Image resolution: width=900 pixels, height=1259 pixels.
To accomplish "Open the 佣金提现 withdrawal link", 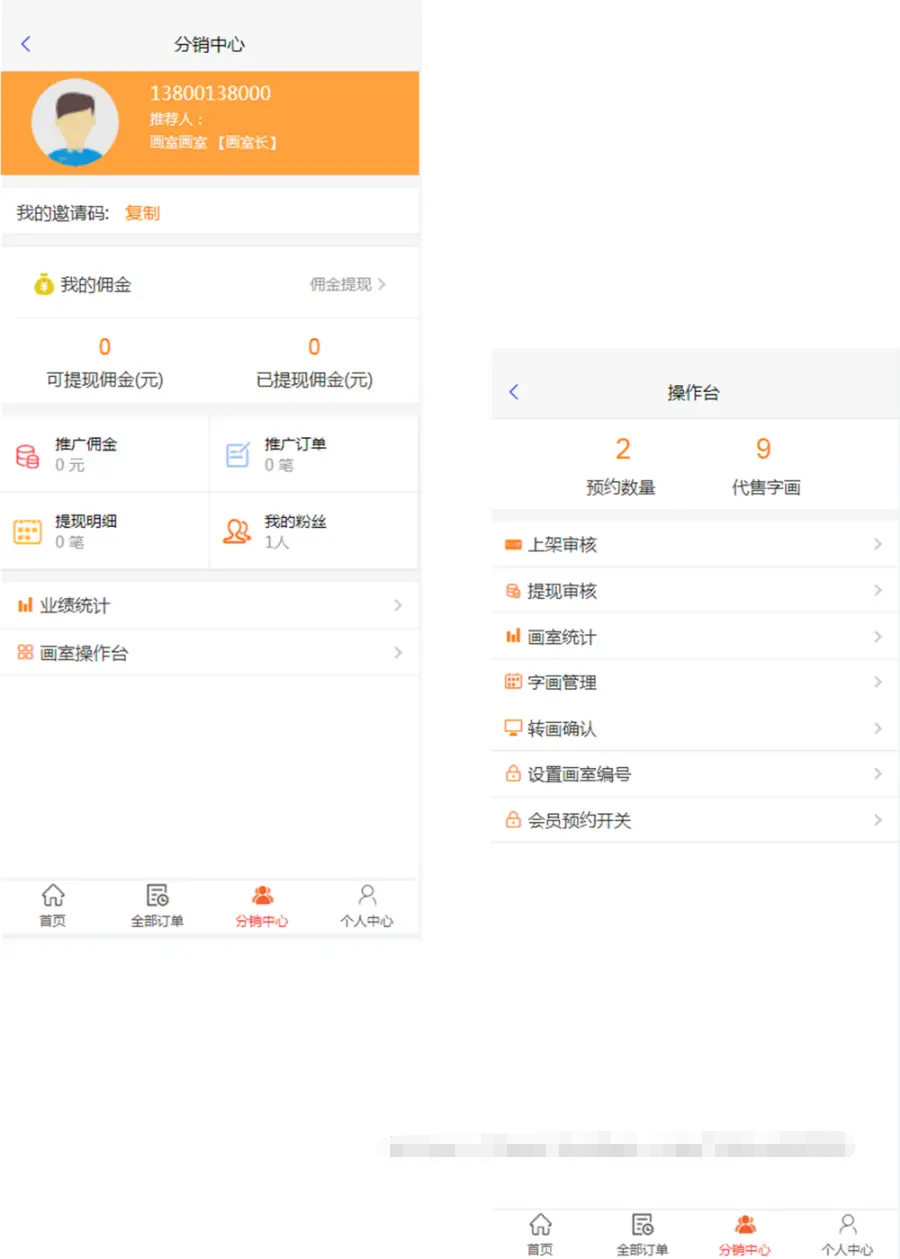I will click(x=347, y=285).
